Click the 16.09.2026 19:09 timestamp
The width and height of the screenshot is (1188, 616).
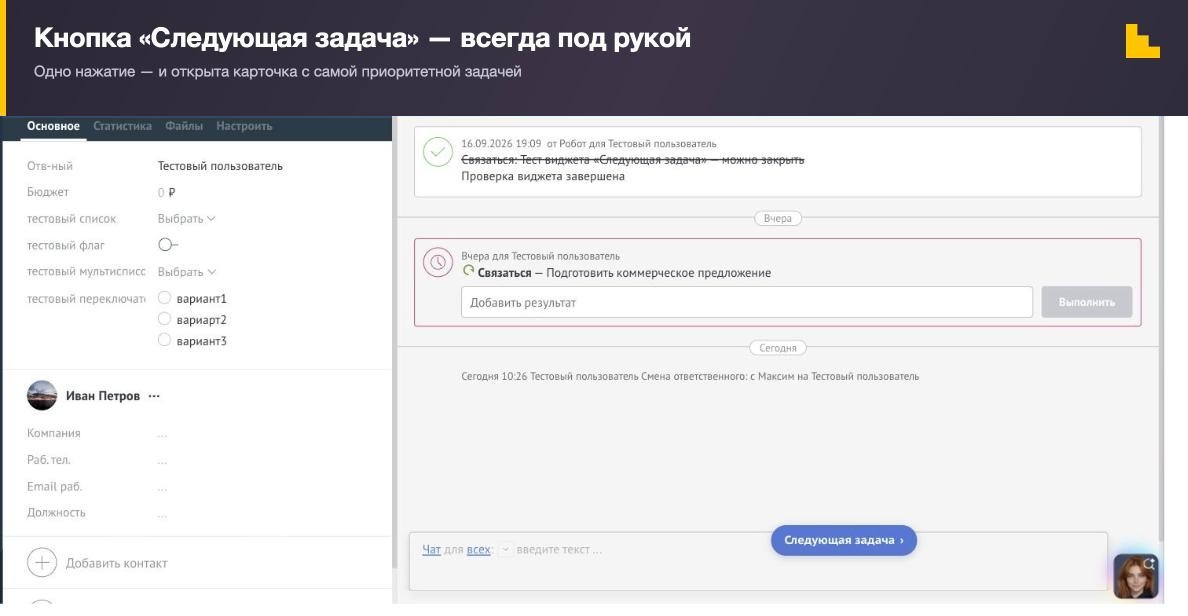[501, 143]
